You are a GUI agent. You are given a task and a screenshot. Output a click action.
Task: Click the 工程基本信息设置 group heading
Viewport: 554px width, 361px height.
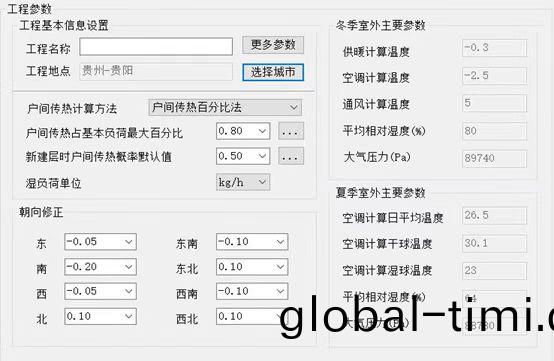[64, 25]
